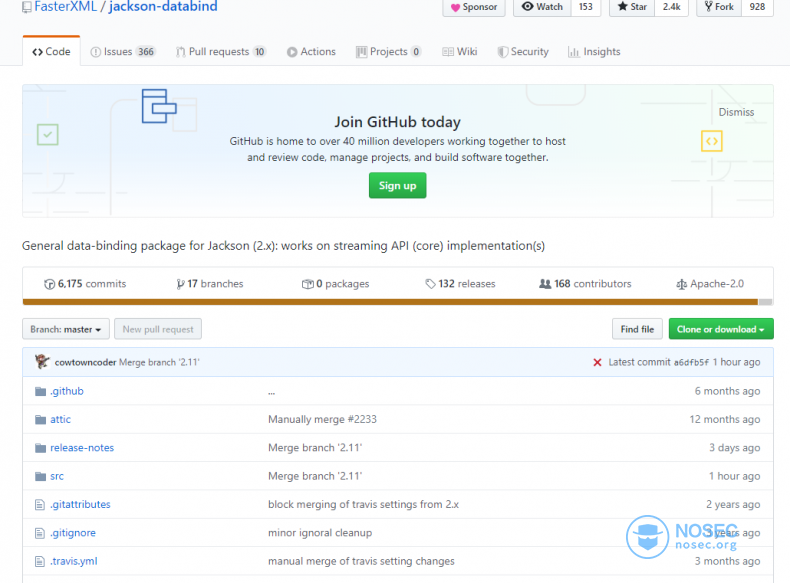Viewport: 790px width, 583px height.
Task: Click the cowtowncoder avatar image
Action: (42, 362)
